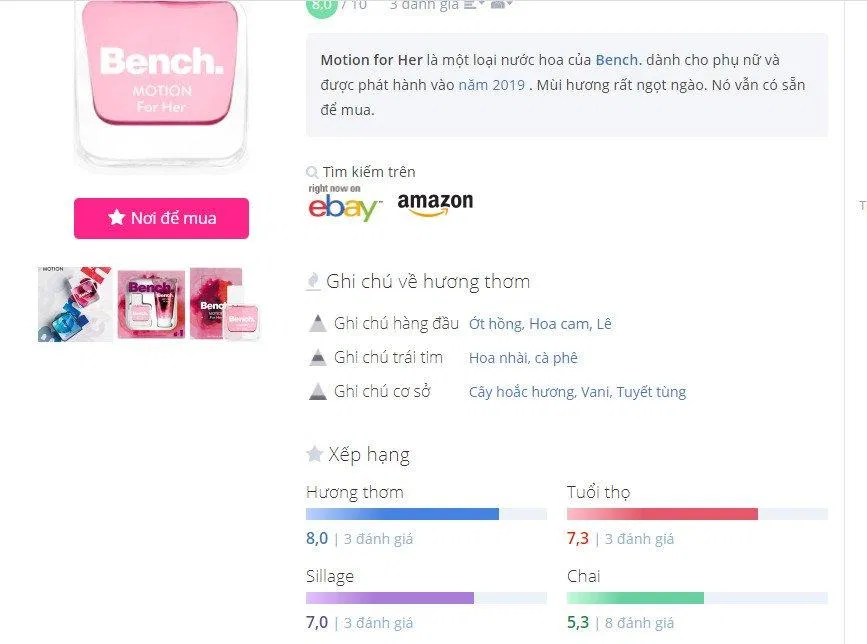Open the 'Ớt hồng' note link
This screenshot has height=644, width=867.
point(494,322)
